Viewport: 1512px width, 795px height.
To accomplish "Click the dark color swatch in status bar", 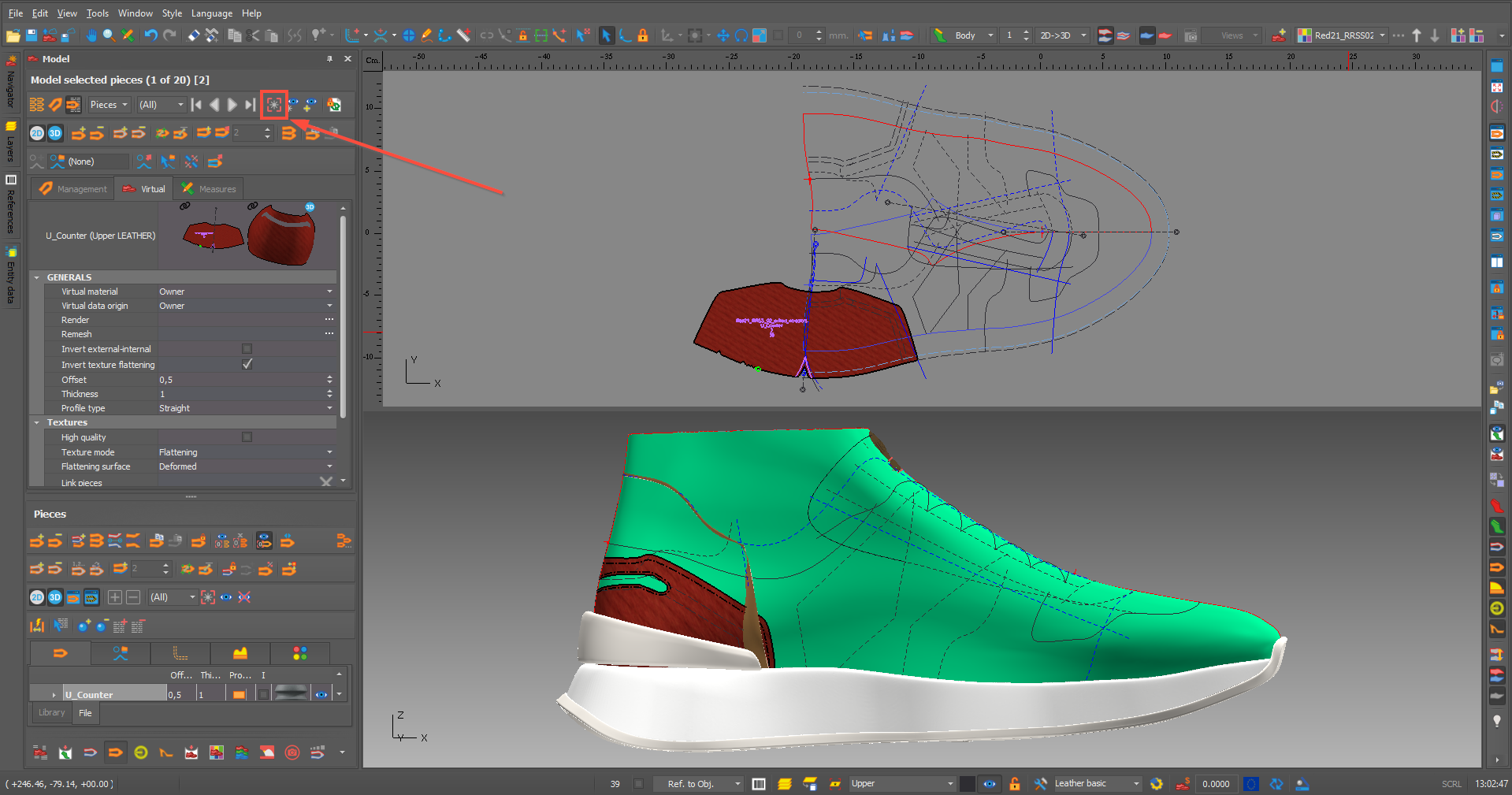I will tap(967, 784).
